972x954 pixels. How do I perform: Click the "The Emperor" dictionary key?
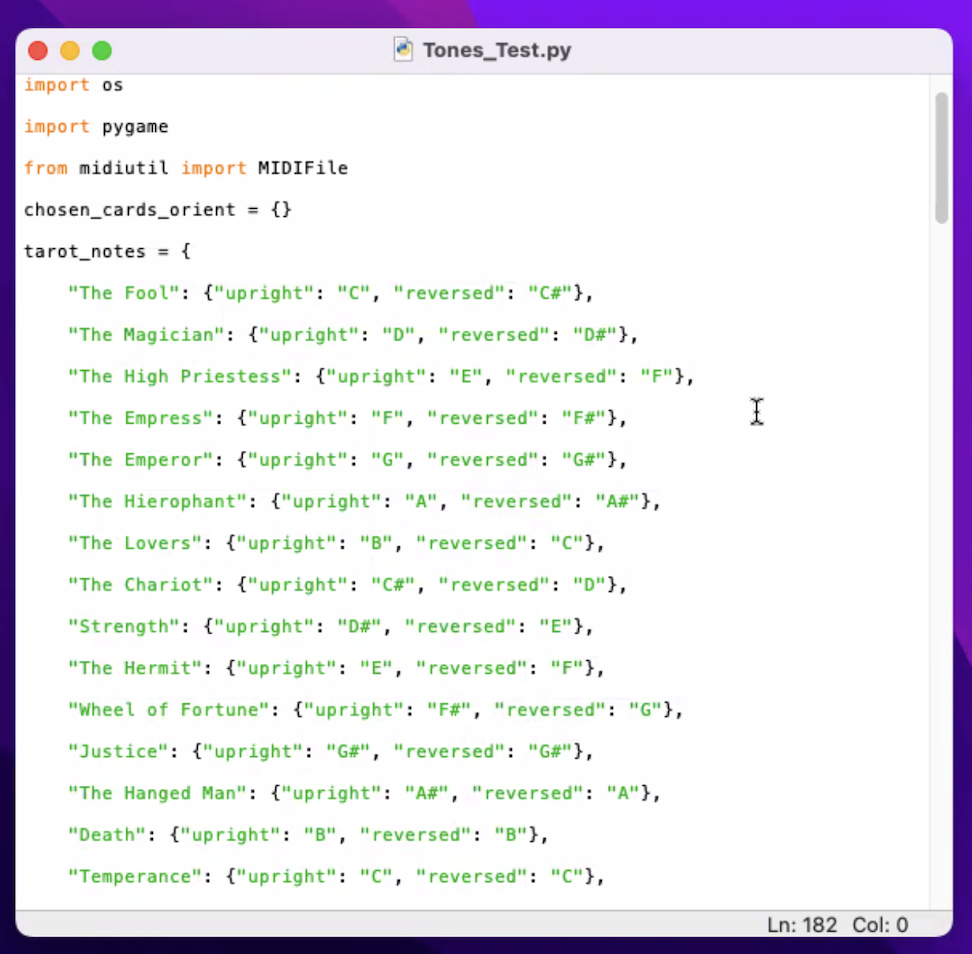pos(141,459)
